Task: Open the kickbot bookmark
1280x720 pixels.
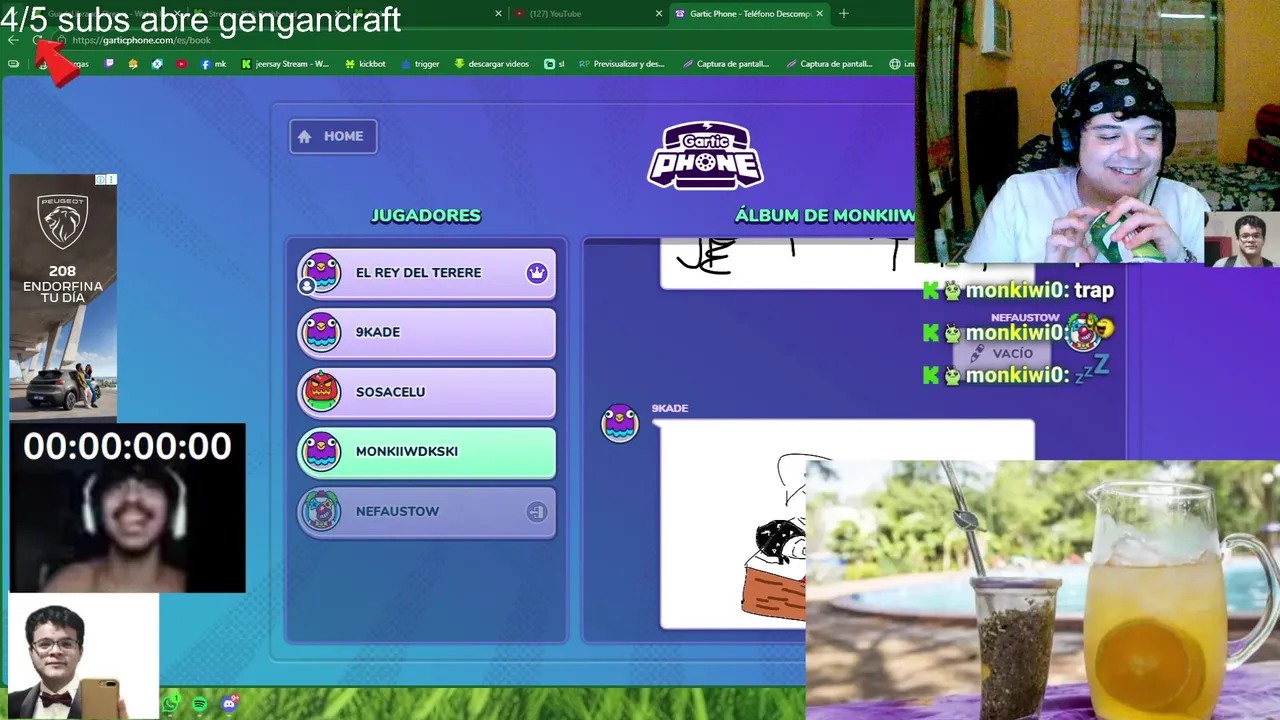Action: (365, 64)
